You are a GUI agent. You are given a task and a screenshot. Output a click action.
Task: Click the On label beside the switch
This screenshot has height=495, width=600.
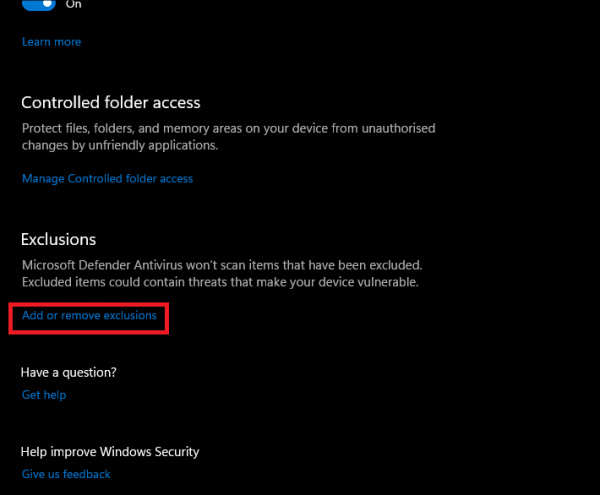tap(73, 4)
